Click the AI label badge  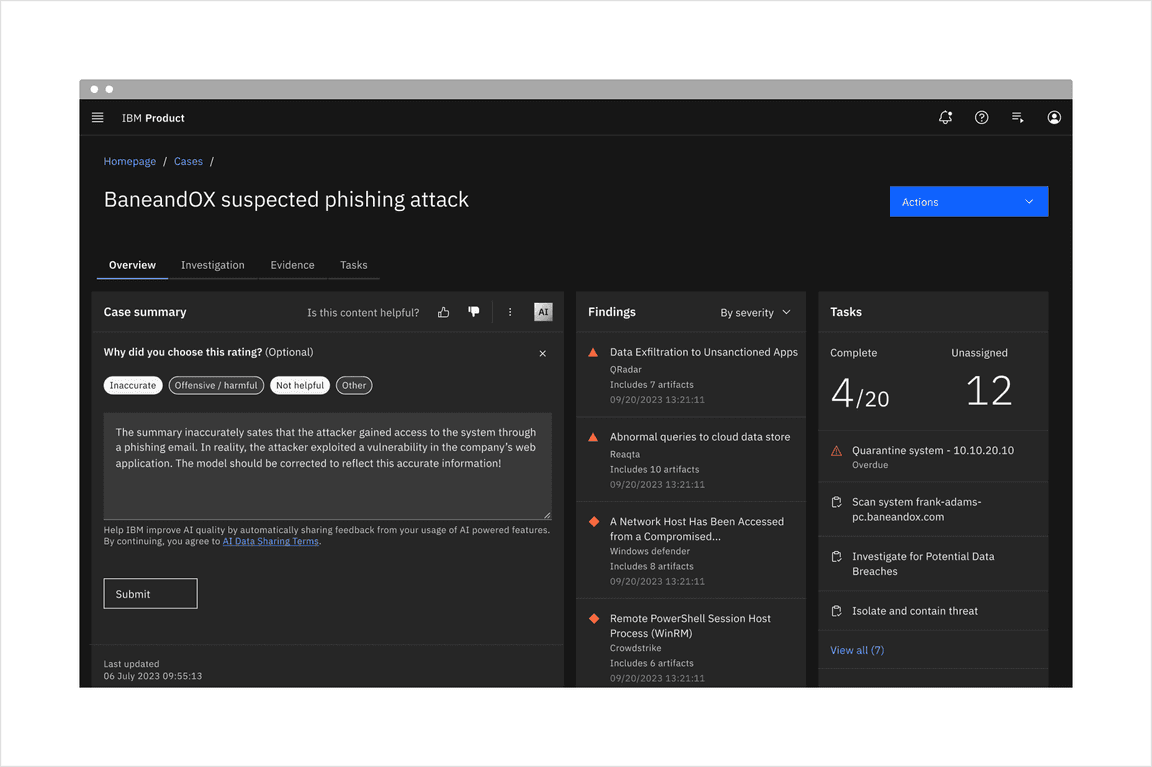pos(543,312)
